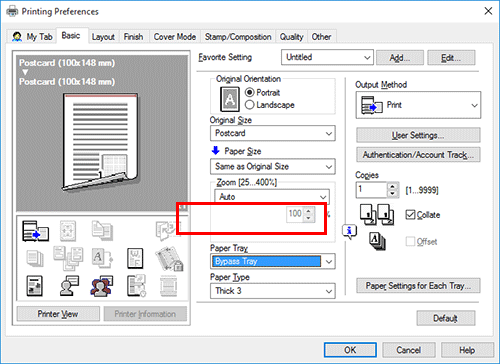Click the document with clock icon

(136, 286)
